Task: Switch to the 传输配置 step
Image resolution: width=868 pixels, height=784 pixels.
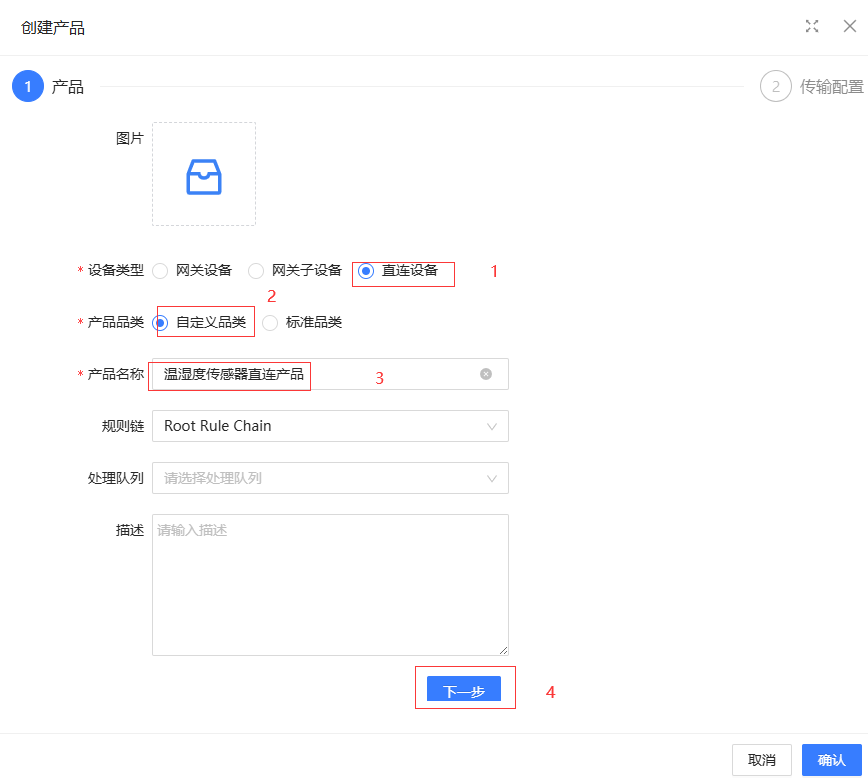Action: (x=830, y=87)
